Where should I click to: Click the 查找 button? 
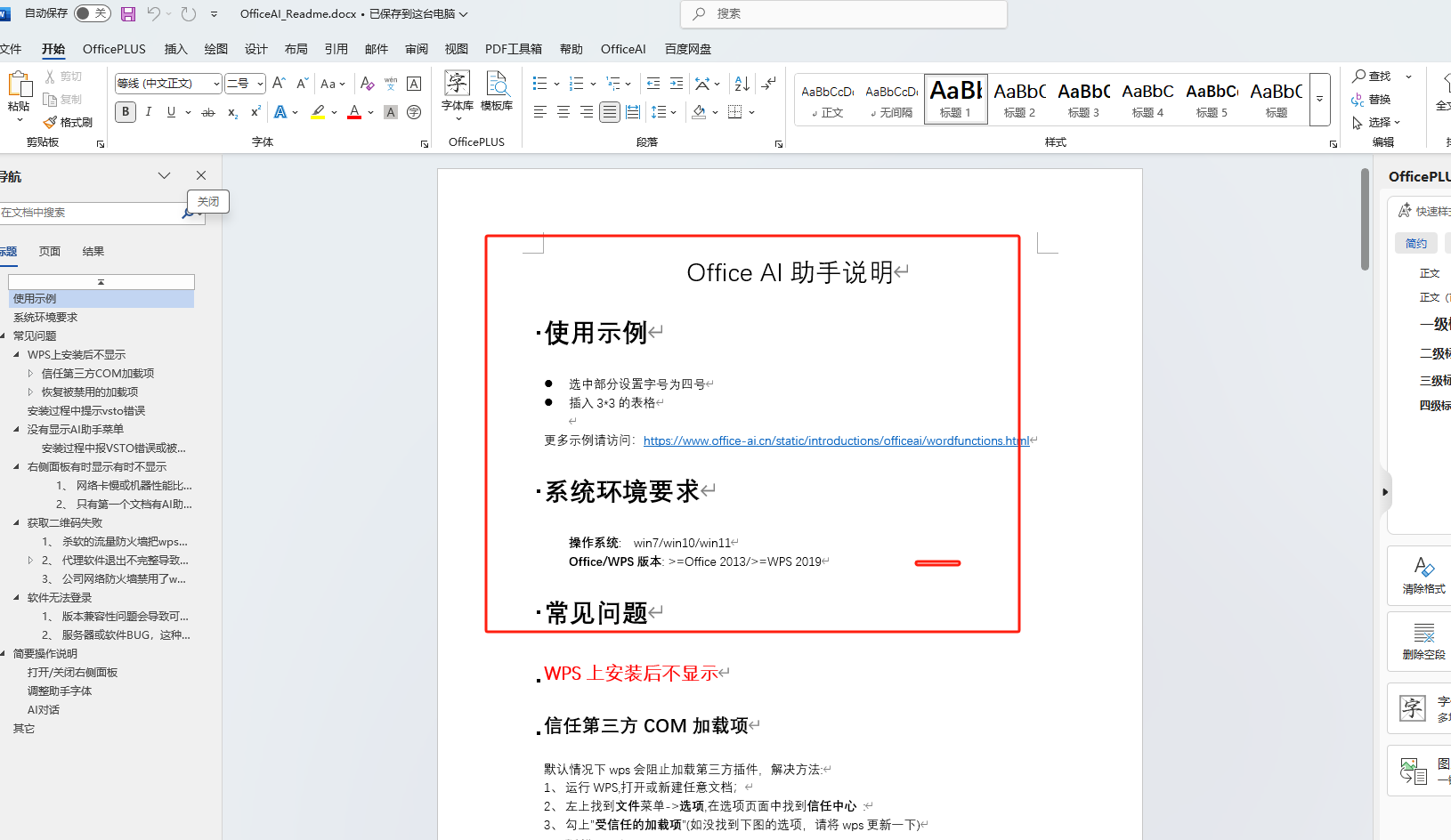tap(1372, 77)
